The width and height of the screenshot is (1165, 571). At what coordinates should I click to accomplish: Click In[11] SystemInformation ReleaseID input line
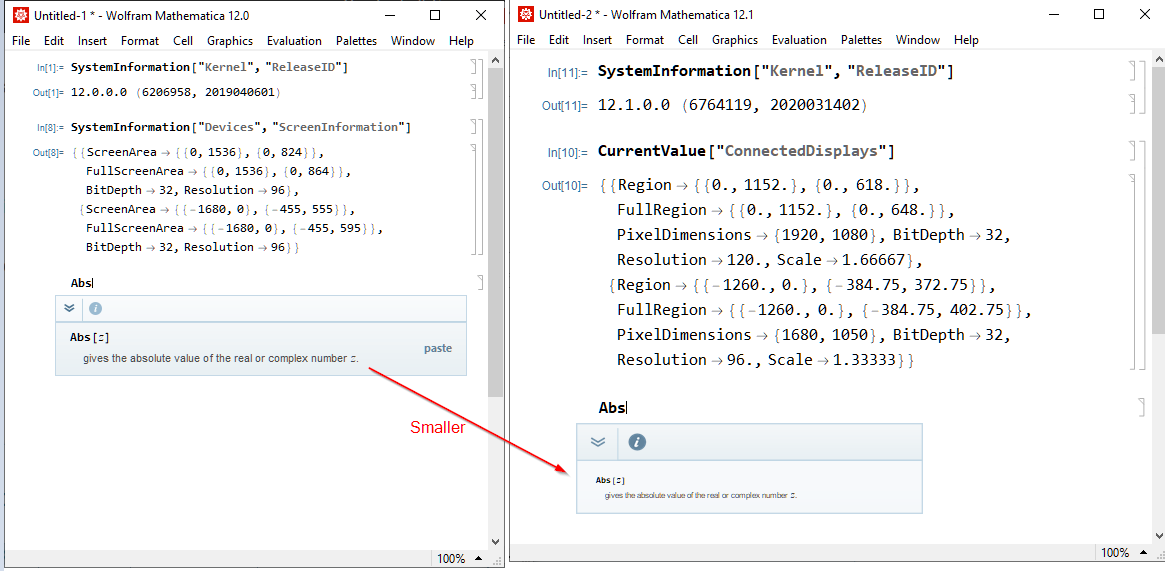click(x=776, y=71)
